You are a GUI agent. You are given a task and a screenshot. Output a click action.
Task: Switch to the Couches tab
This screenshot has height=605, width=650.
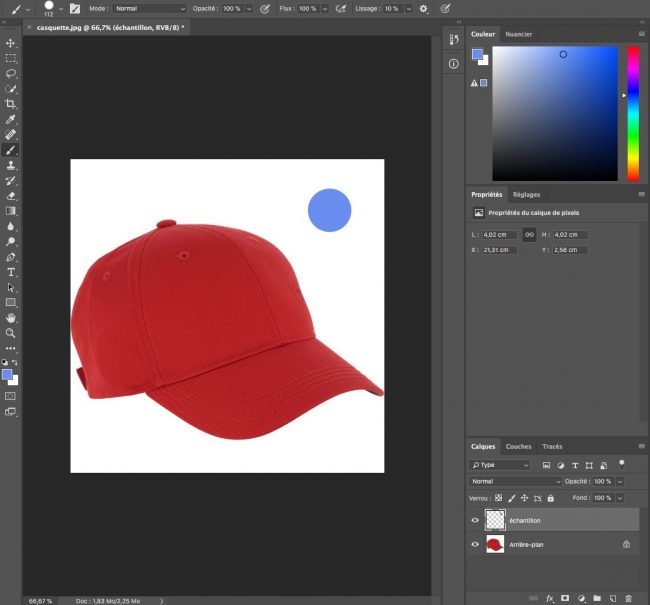518,447
